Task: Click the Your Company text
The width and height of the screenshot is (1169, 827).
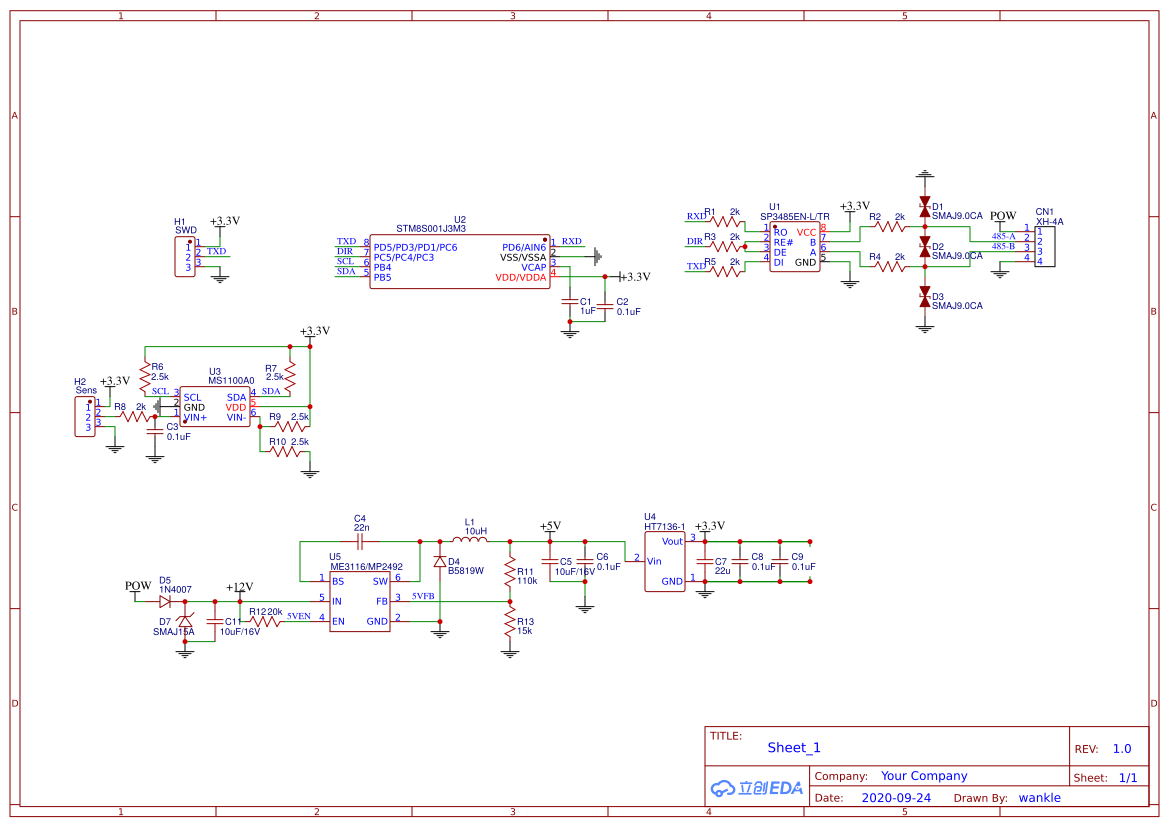Action: pyautogui.click(x=924, y=776)
